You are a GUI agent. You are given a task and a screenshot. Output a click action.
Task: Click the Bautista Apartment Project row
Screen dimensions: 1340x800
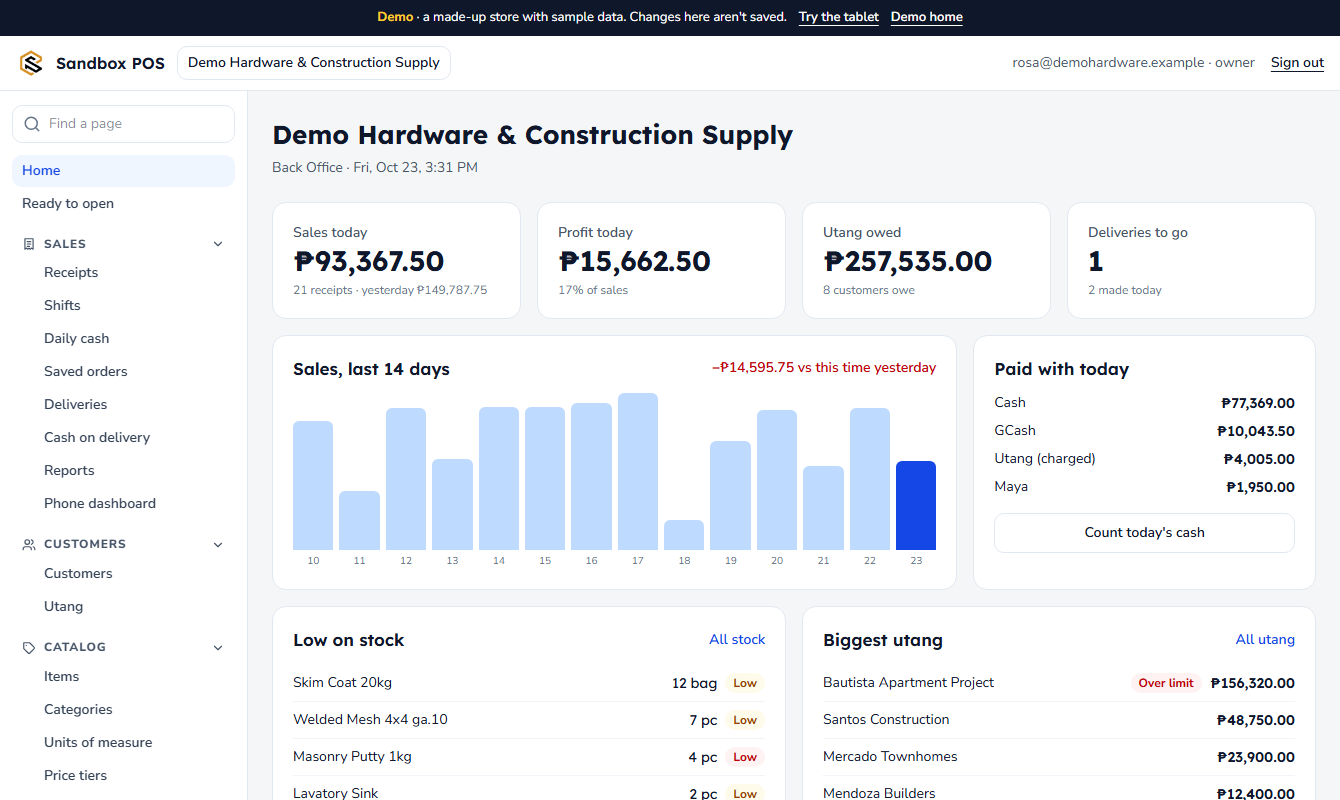[1059, 683]
